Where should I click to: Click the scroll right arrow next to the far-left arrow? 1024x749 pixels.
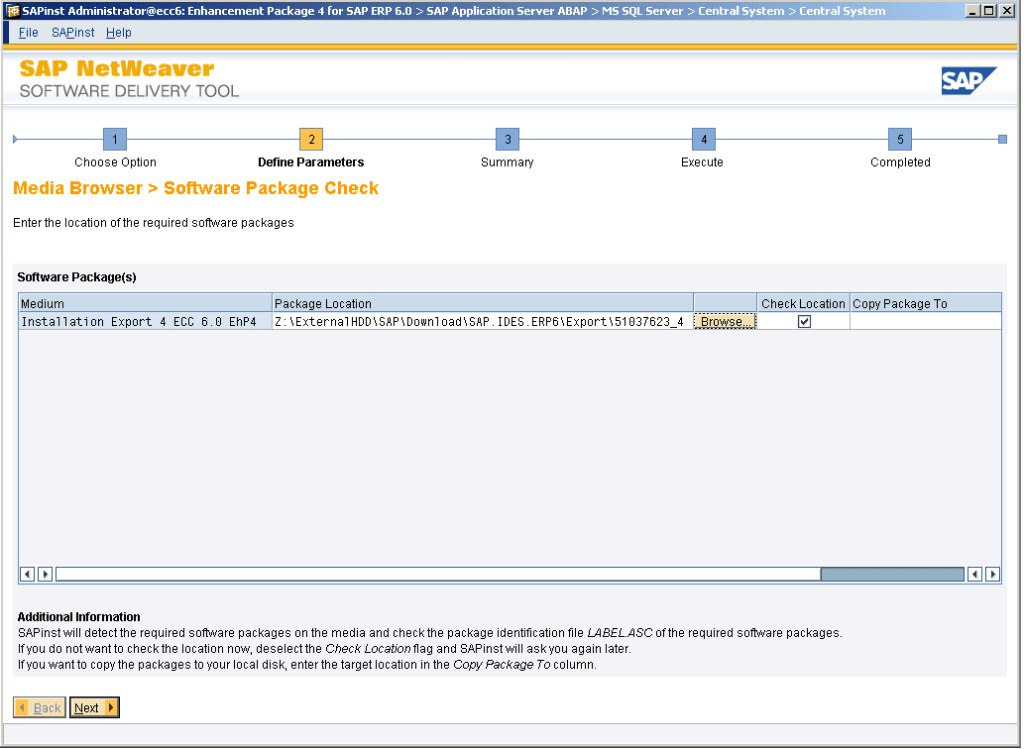tap(45, 574)
